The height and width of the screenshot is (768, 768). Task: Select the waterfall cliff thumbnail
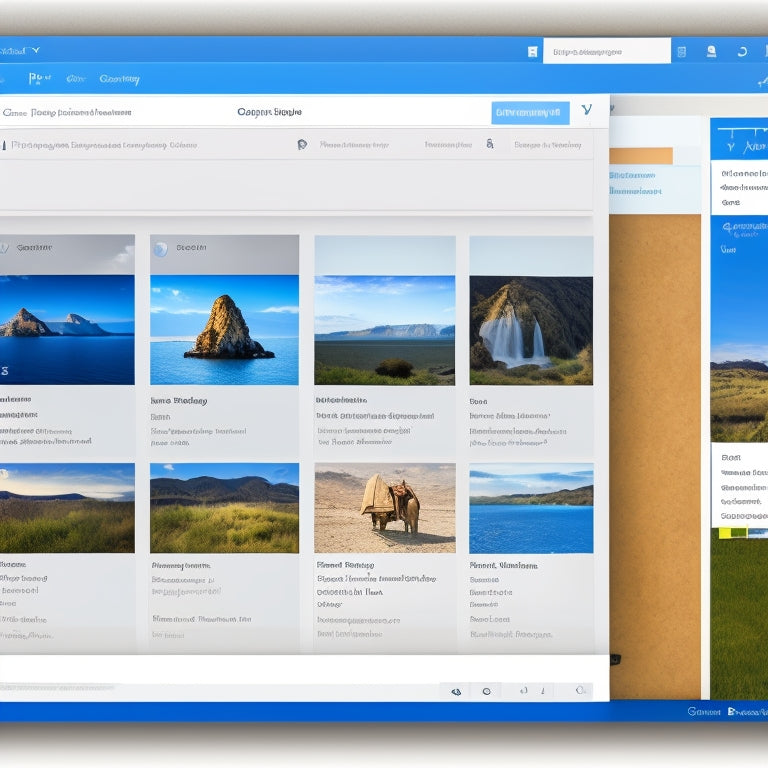pos(531,330)
